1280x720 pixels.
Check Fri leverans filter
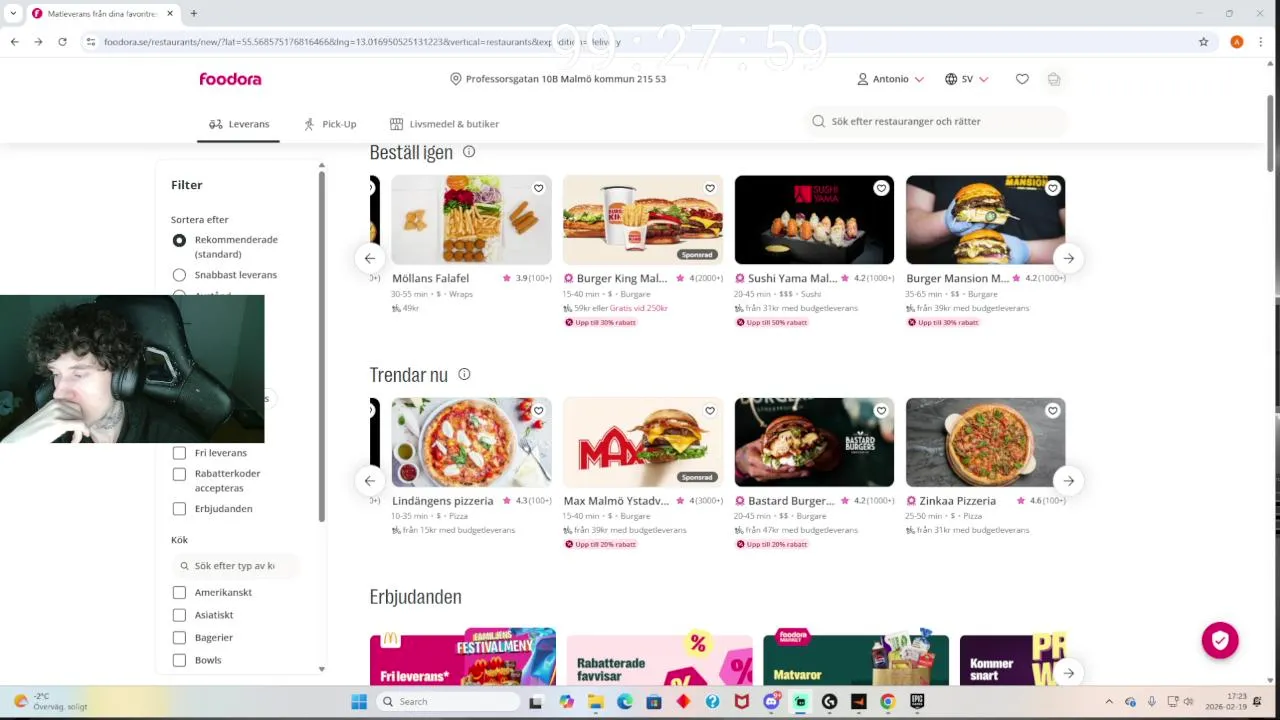pyautogui.click(x=179, y=453)
